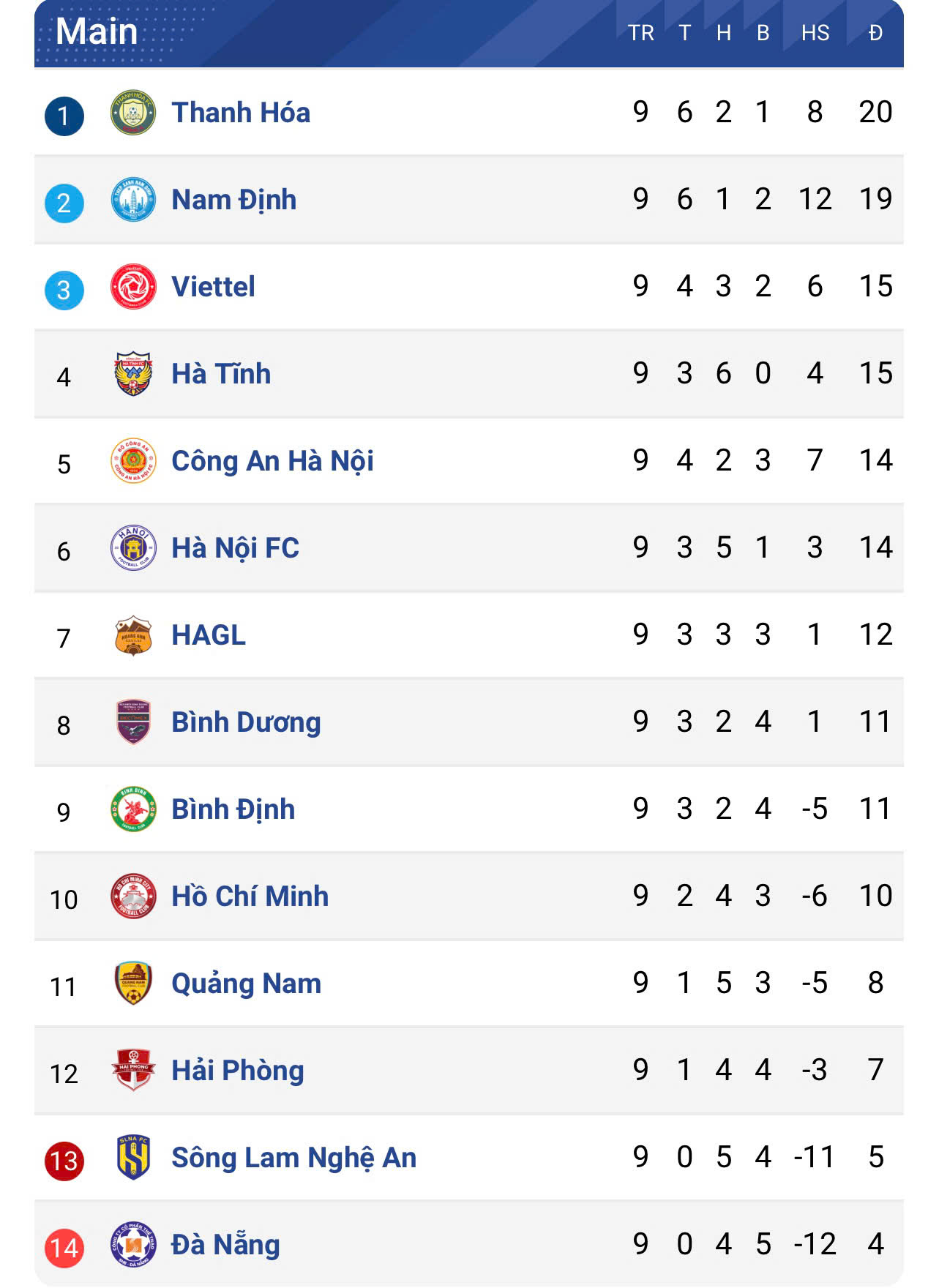Screen dimensions: 939x1288
Task: Click the Hà Tĩnh winged crest
Action: coord(132,374)
